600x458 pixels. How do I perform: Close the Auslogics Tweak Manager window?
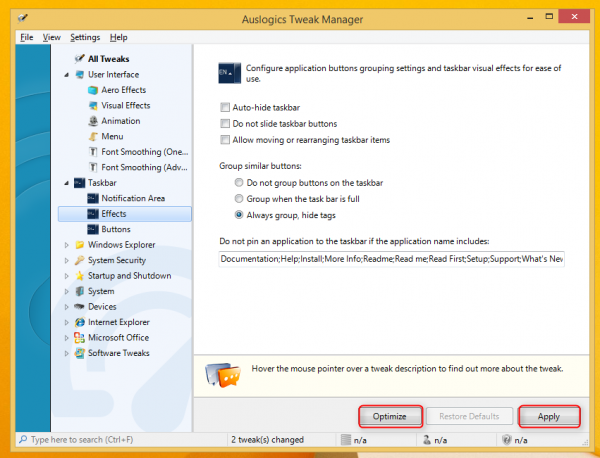[574, 16]
